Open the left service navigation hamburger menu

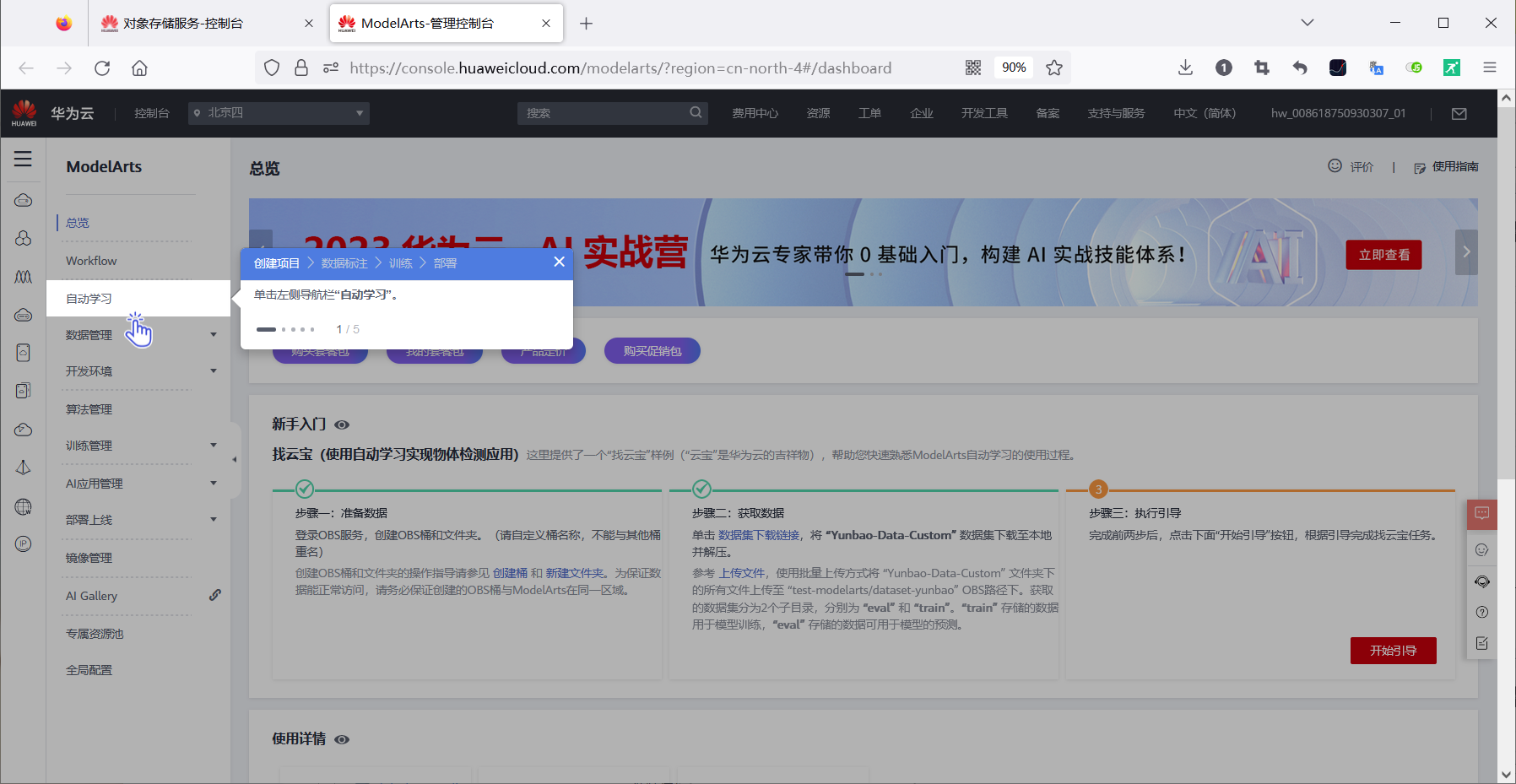point(23,159)
